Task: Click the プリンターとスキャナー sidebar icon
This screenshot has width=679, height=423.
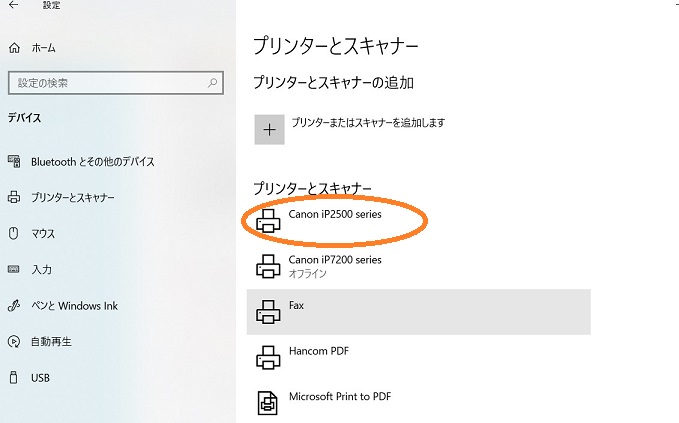Action: coord(14,197)
